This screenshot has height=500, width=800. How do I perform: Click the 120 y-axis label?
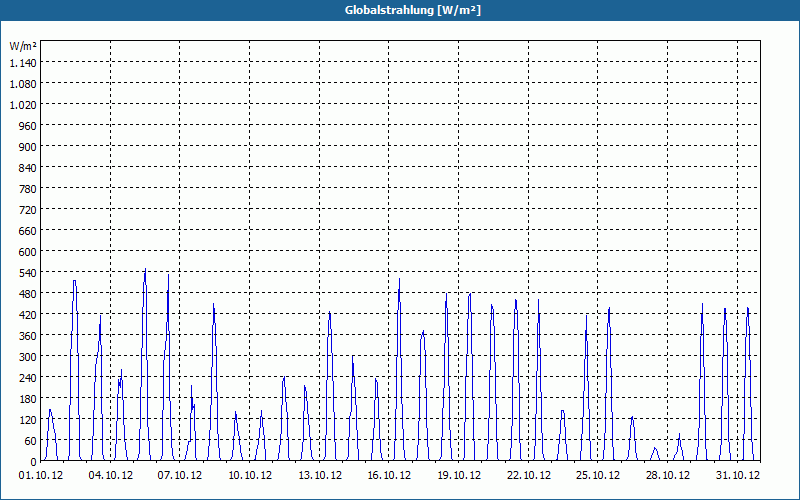tap(28, 420)
